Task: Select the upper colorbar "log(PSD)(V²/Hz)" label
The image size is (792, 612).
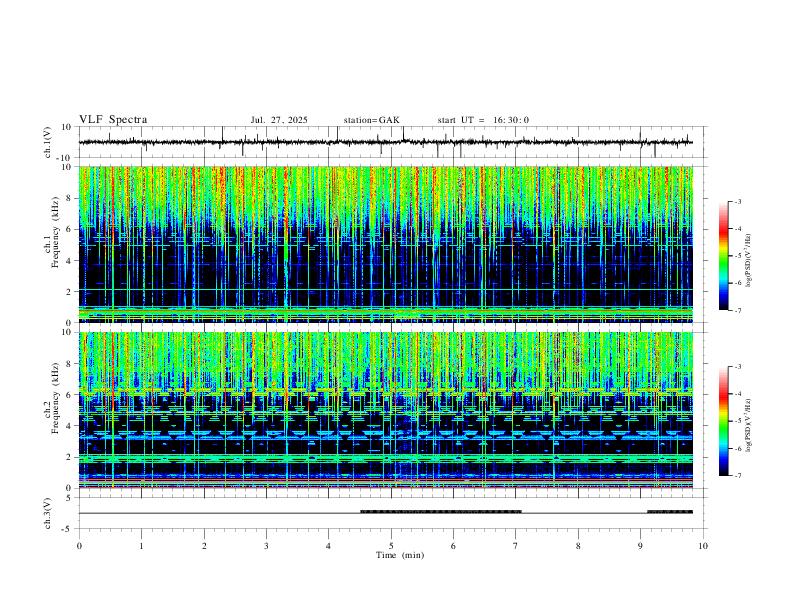Action: [x=748, y=260]
